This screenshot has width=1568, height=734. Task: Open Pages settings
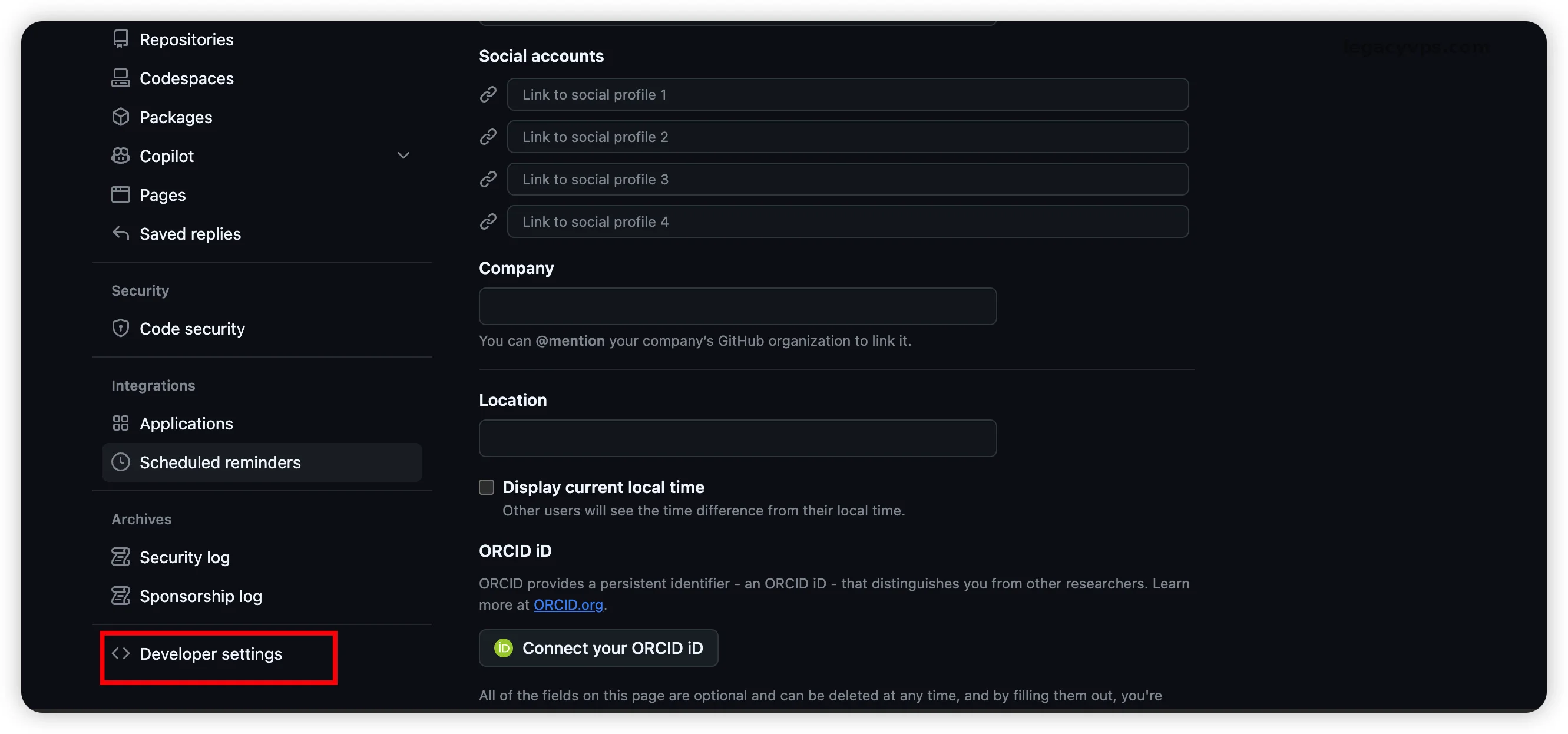pos(262,195)
